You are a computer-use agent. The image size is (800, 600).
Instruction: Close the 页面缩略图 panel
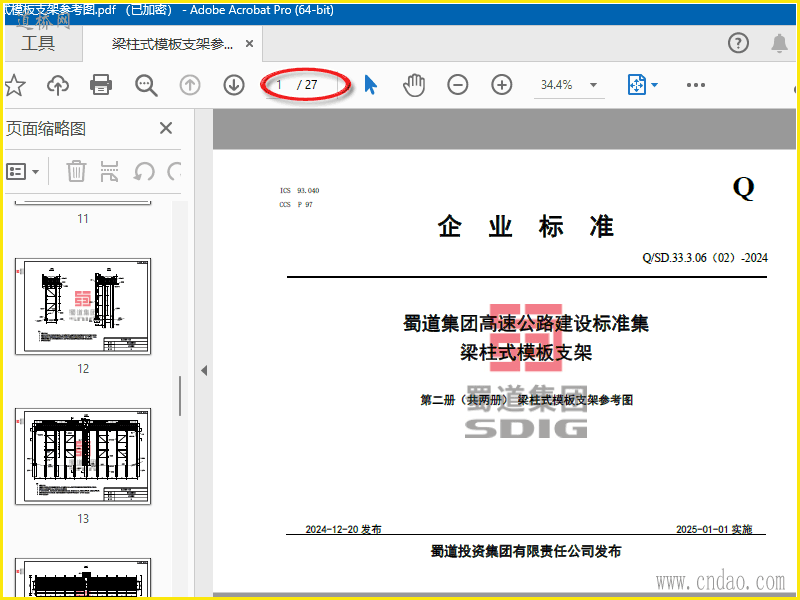click(x=166, y=128)
